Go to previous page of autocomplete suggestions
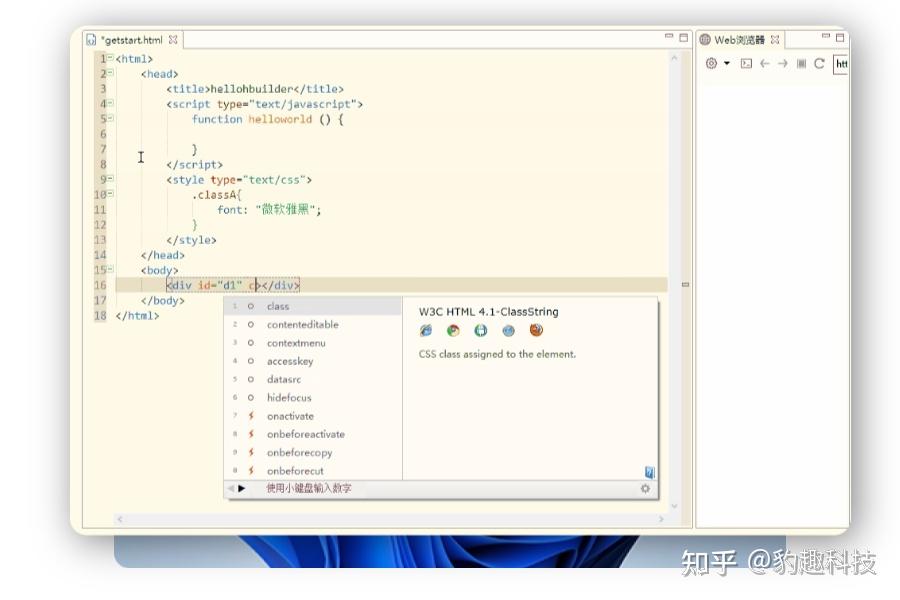 pyautogui.click(x=231, y=488)
